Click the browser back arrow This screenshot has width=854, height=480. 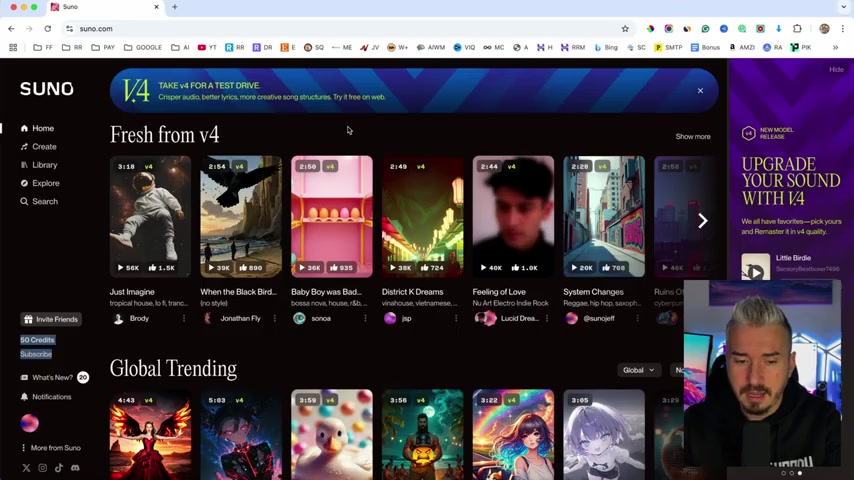(x=11, y=29)
